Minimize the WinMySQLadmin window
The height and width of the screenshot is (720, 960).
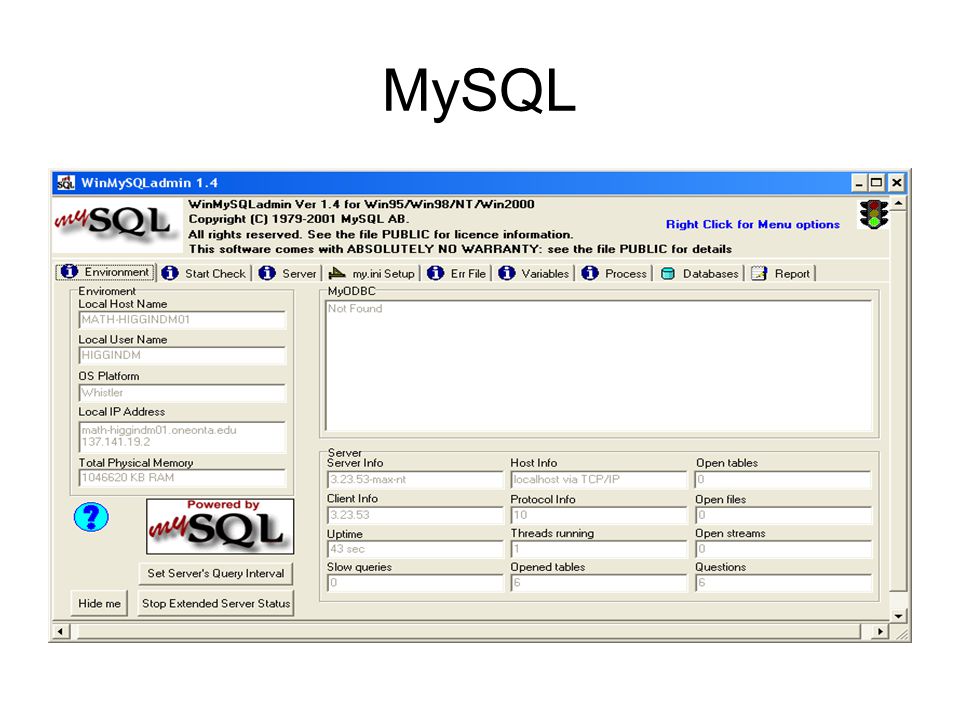coord(860,182)
